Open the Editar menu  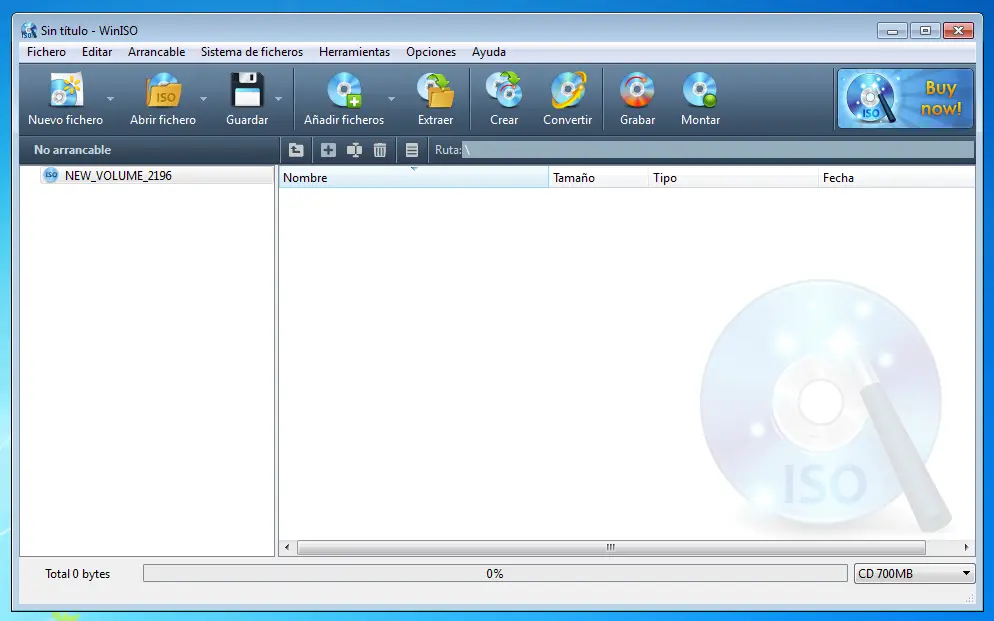point(97,52)
